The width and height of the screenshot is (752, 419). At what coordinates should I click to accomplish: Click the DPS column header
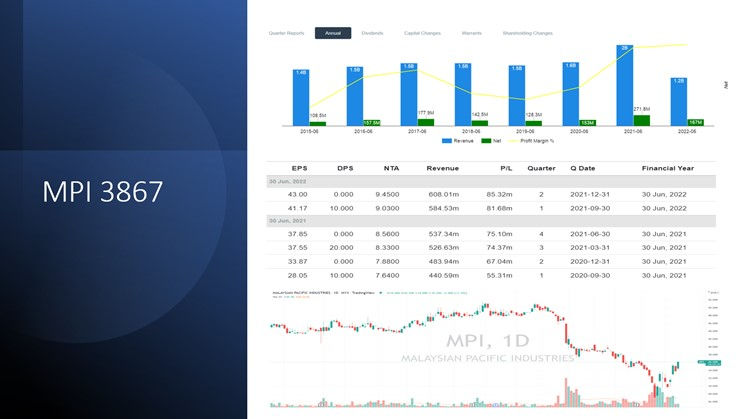coord(345,168)
